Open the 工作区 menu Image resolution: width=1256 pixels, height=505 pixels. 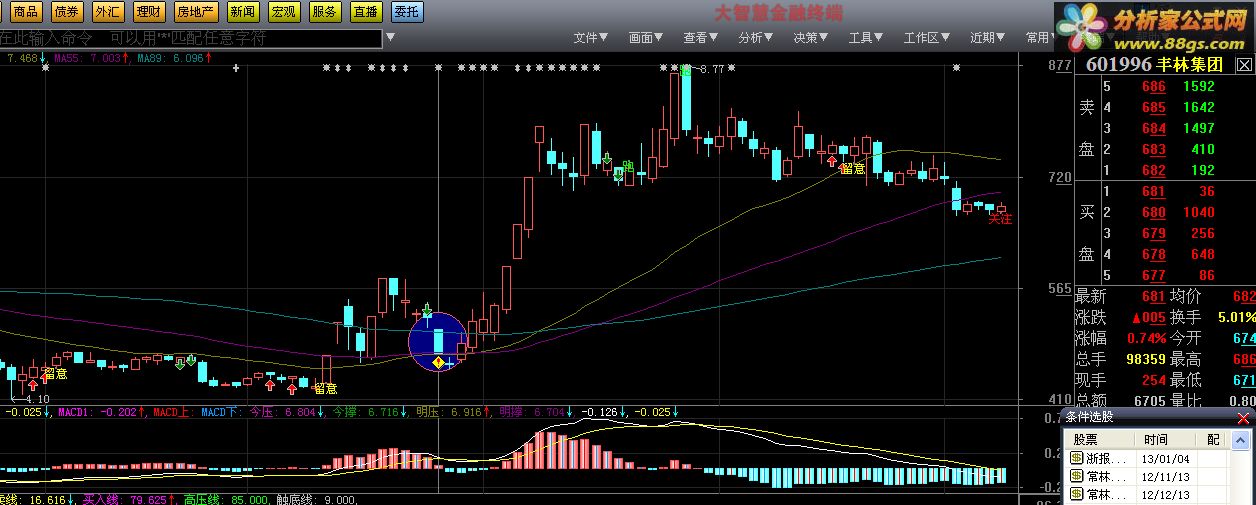pyautogui.click(x=927, y=38)
